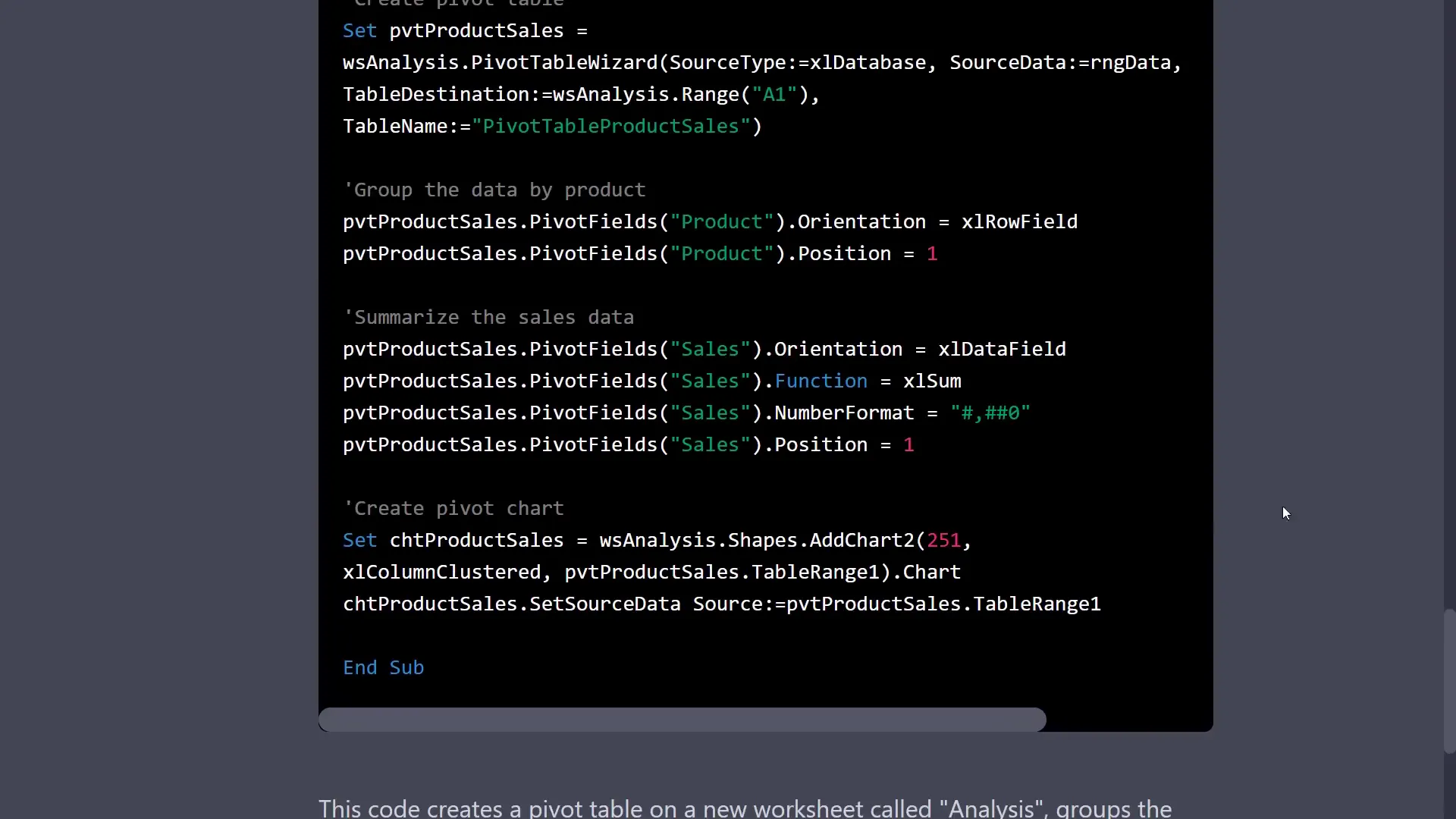This screenshot has width=1456, height=819.
Task: Click the number 251 in the AddChart2 call
Action: coord(943,540)
